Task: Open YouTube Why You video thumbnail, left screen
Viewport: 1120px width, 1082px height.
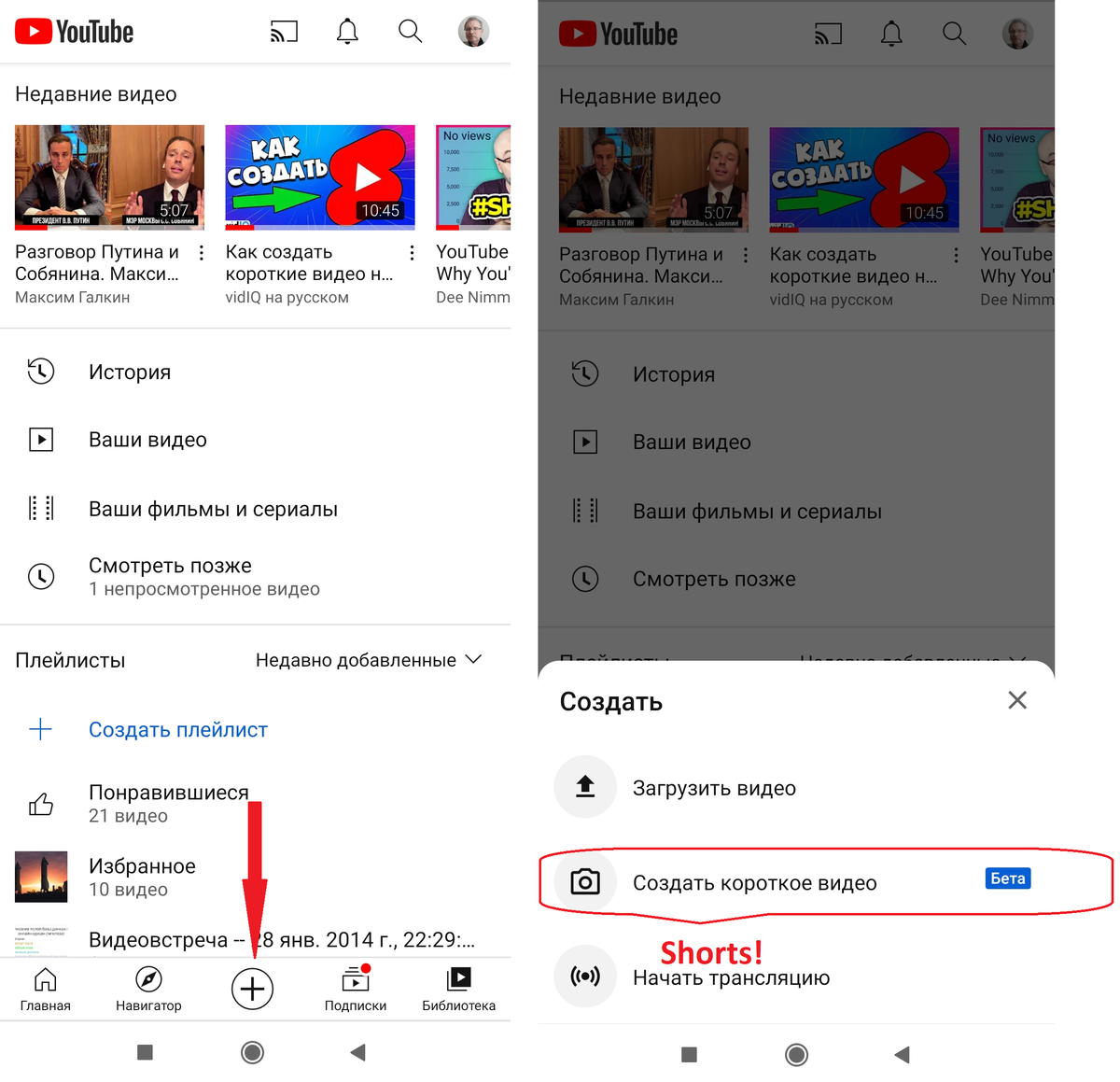Action: pos(473,177)
